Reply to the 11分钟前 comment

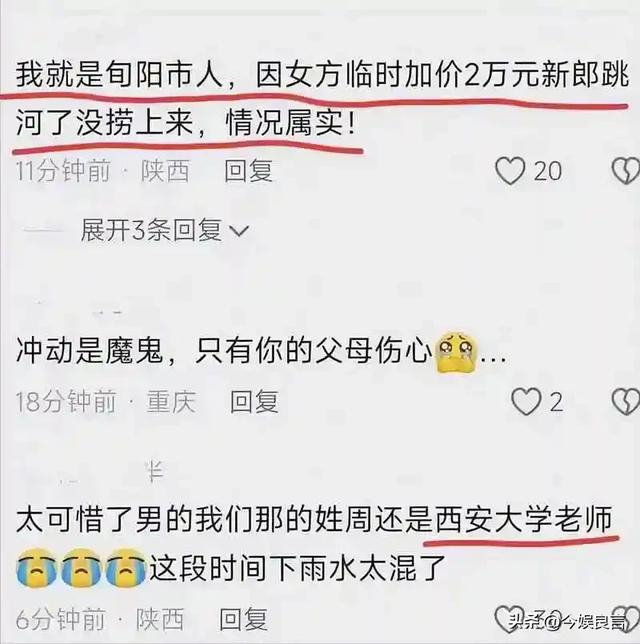[248, 170]
